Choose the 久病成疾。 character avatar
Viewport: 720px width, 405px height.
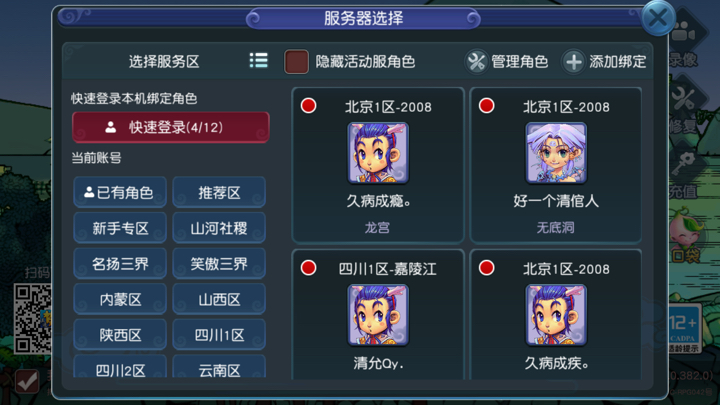(556, 315)
